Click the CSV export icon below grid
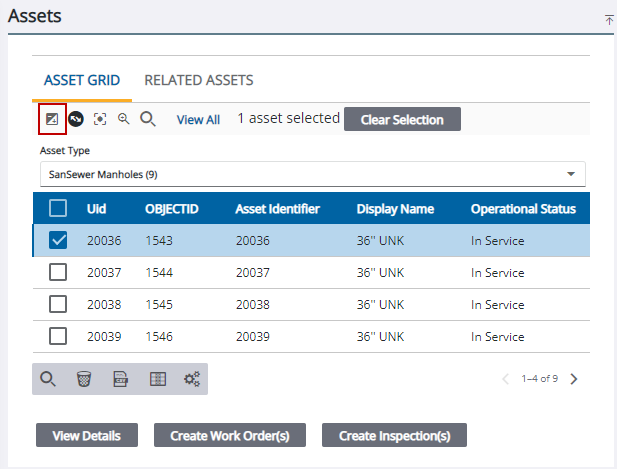Image resolution: width=617 pixels, height=469 pixels. [x=120, y=379]
